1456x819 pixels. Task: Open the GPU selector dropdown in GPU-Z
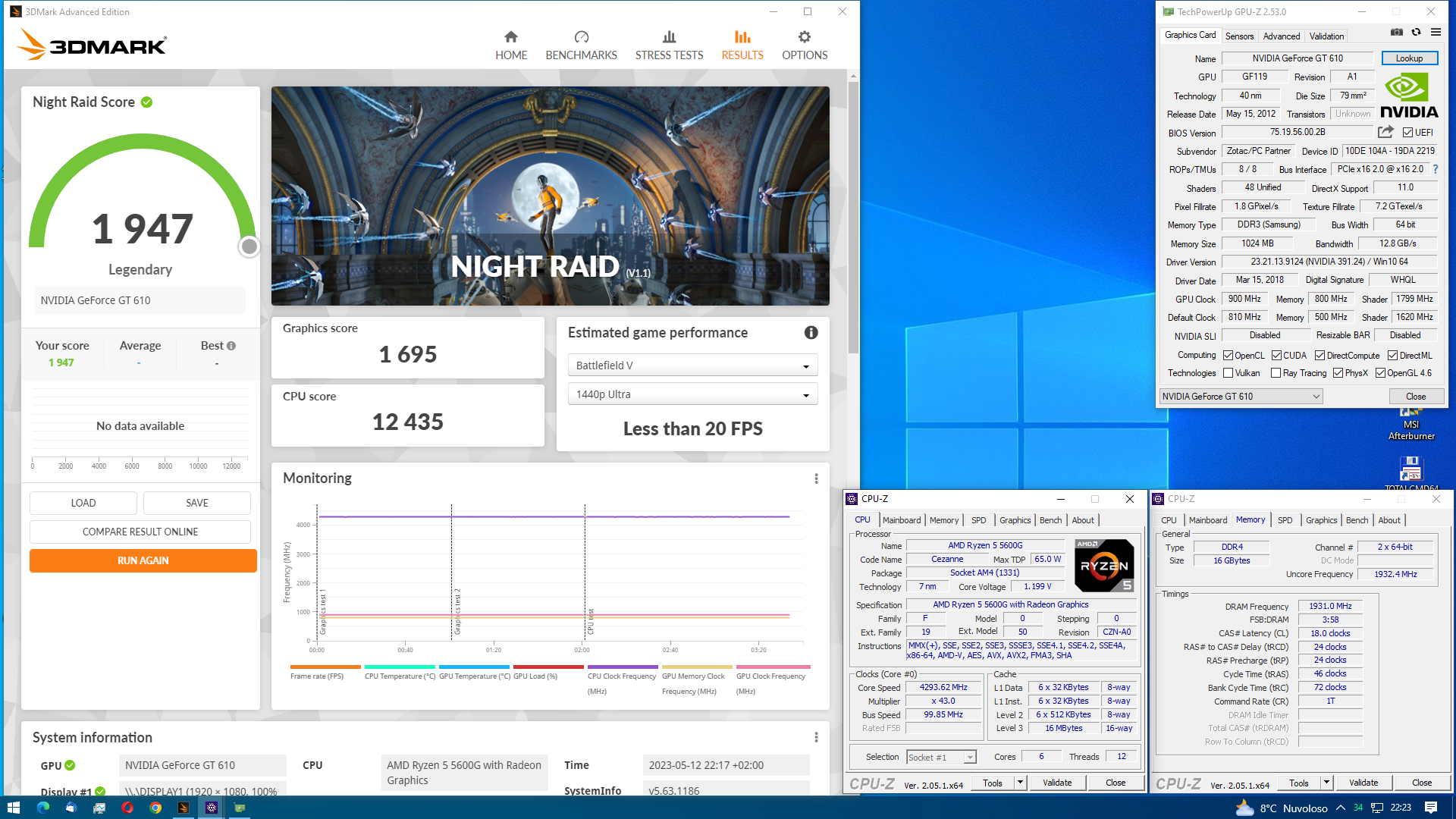[x=1241, y=397]
